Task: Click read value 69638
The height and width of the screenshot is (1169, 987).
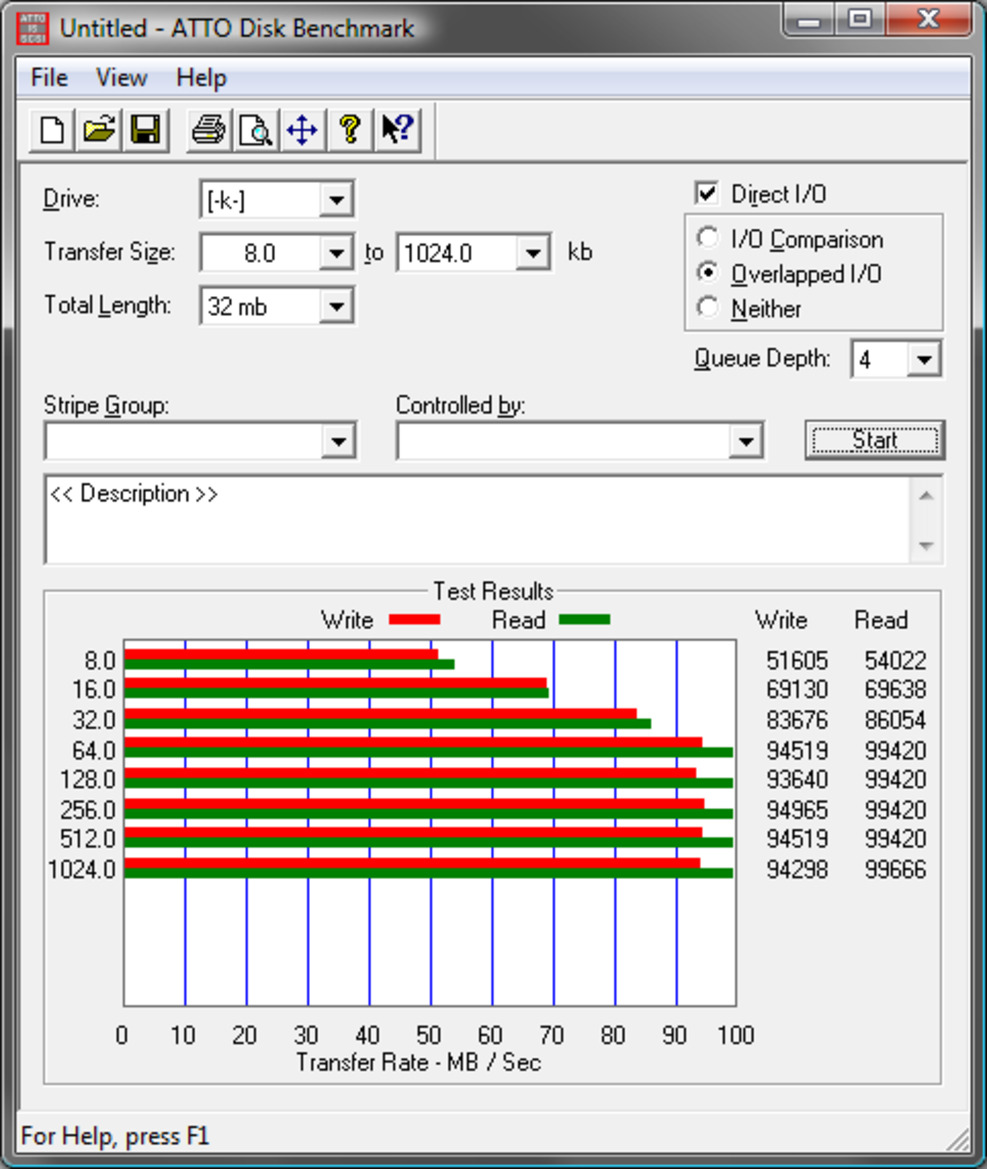Action: click(895, 690)
